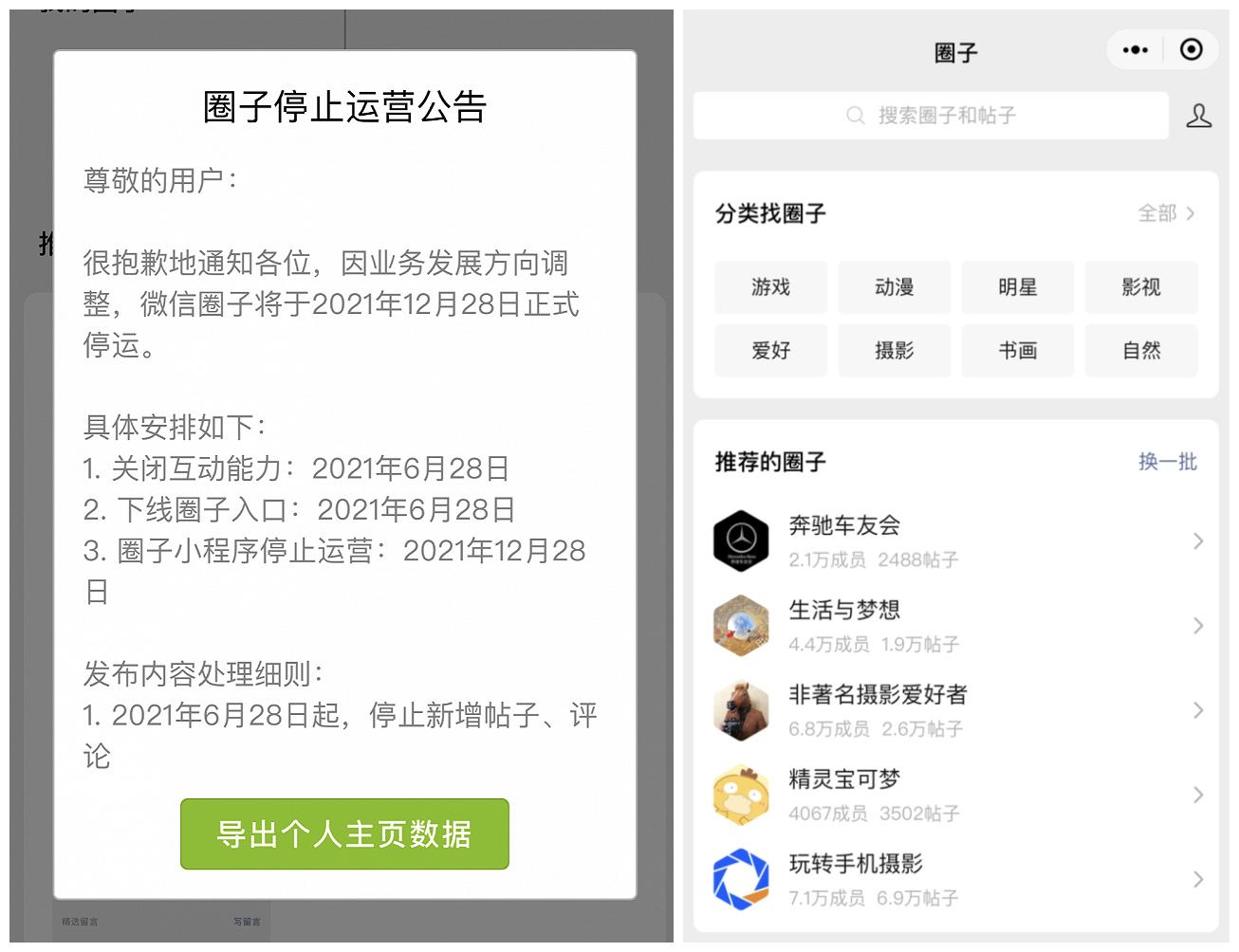
Task: Select the 摄影 category
Action: click(894, 351)
